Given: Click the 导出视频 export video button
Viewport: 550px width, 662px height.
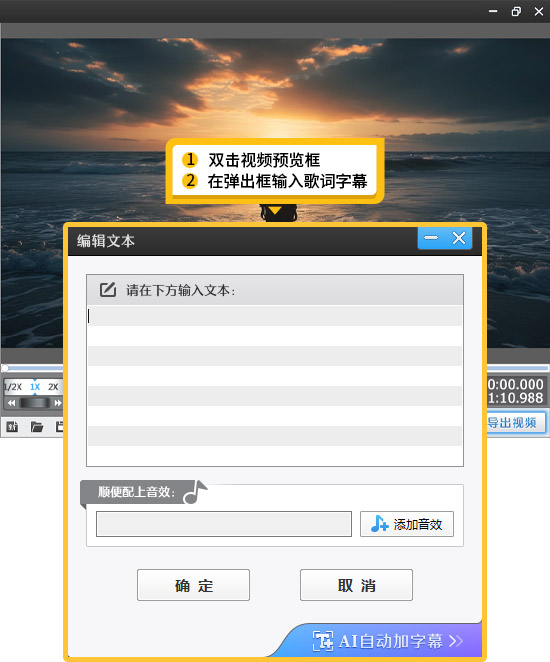Looking at the screenshot, I should 515,423.
